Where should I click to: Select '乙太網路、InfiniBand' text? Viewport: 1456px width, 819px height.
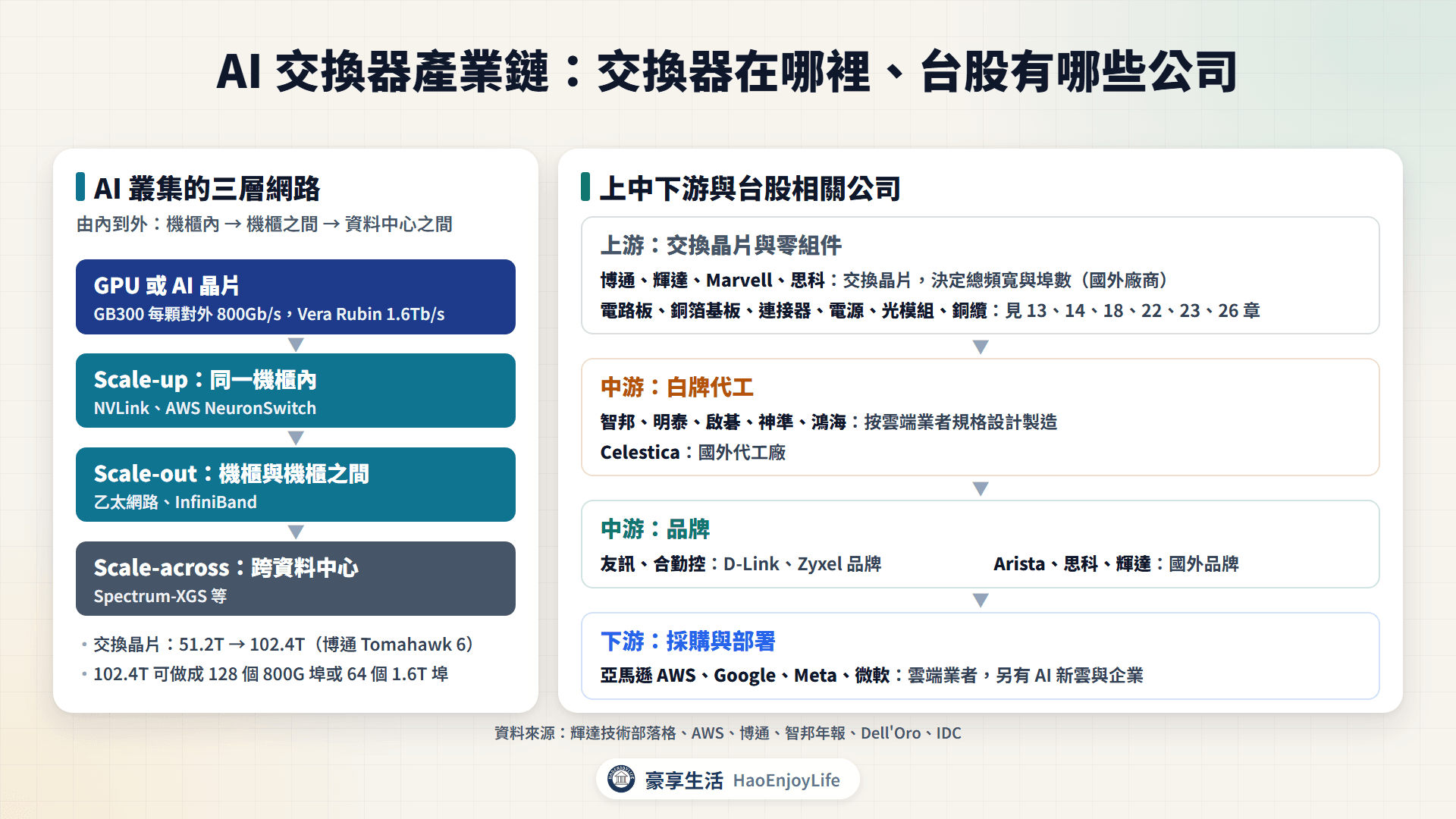175,502
